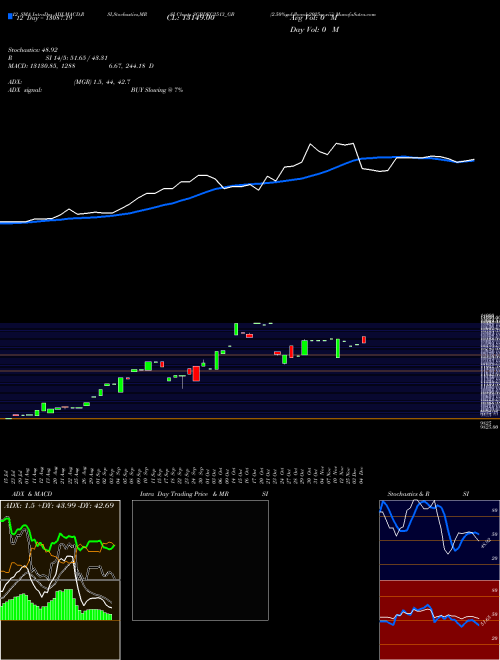This screenshot has height=660, width=500.
Task: Click the peak of the white price line
Action: (337, 144)
